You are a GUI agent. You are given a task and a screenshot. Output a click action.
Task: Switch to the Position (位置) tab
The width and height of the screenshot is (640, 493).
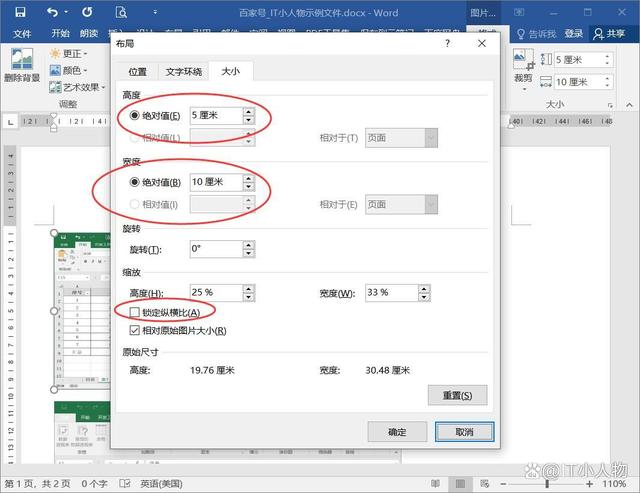tap(137, 72)
